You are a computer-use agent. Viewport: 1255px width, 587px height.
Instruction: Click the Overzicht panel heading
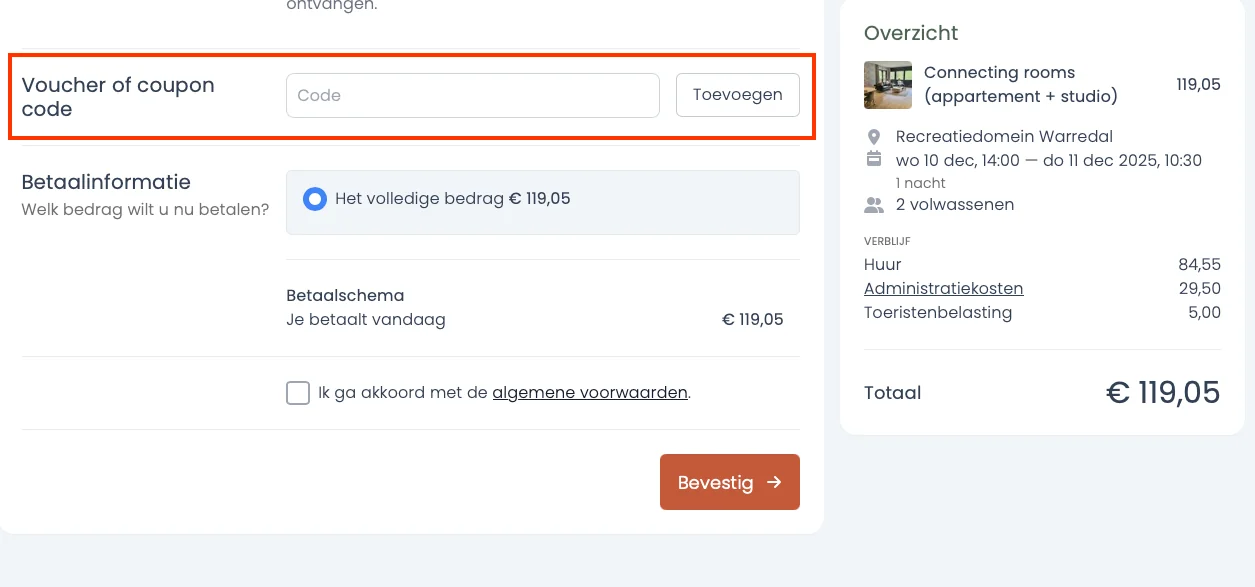(911, 33)
